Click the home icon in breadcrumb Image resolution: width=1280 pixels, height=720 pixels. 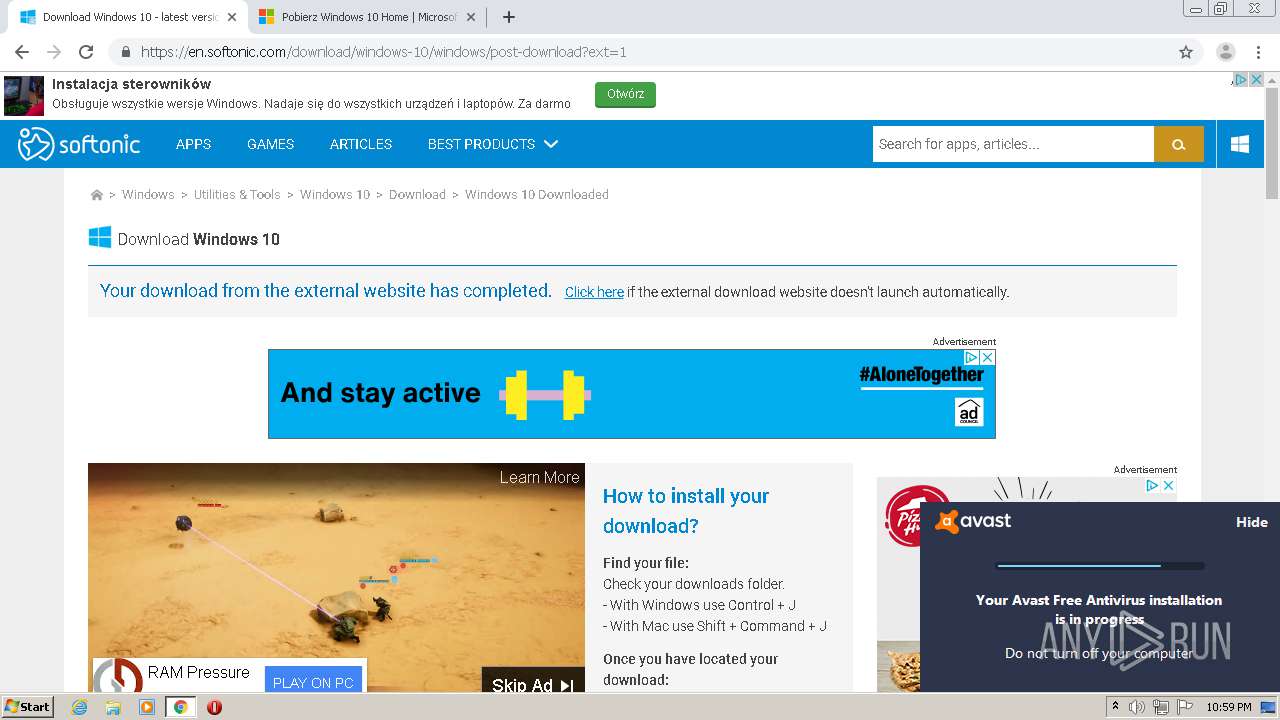pyautogui.click(x=97, y=195)
